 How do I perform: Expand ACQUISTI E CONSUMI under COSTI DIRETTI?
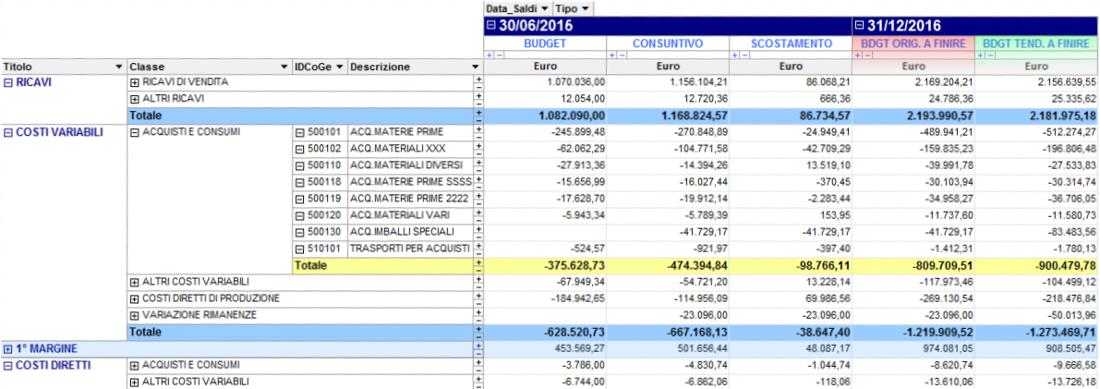135,366
